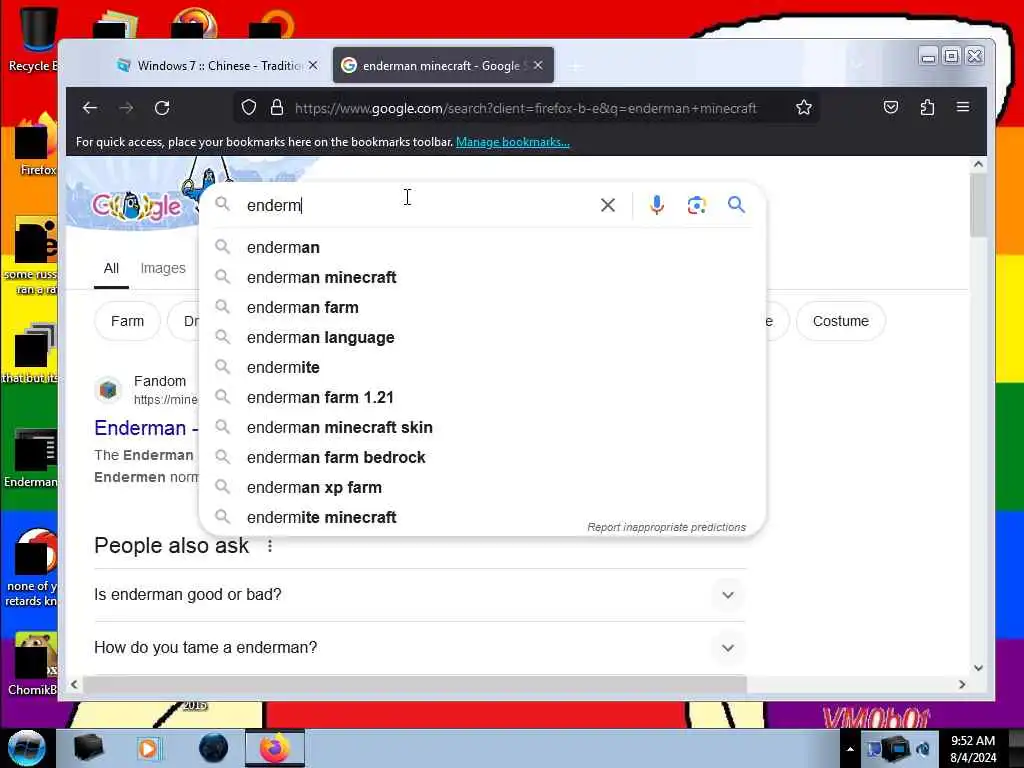This screenshot has width=1024, height=768.
Task: Choose suggestion 'enderman minecraft'
Action: click(x=482, y=278)
